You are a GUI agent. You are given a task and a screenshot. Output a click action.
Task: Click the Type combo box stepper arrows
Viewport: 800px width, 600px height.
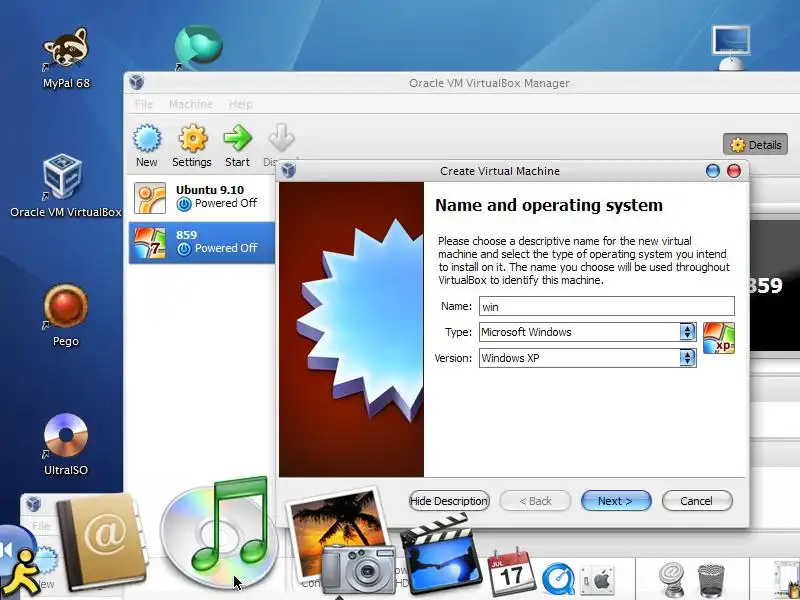pos(687,332)
